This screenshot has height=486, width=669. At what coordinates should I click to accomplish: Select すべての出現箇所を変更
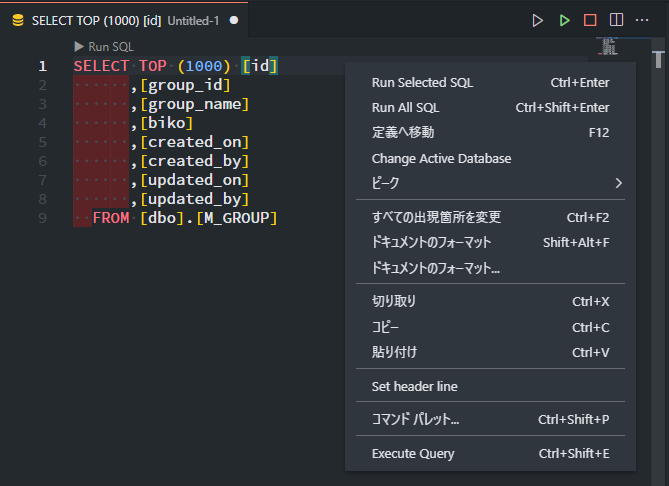490,218
